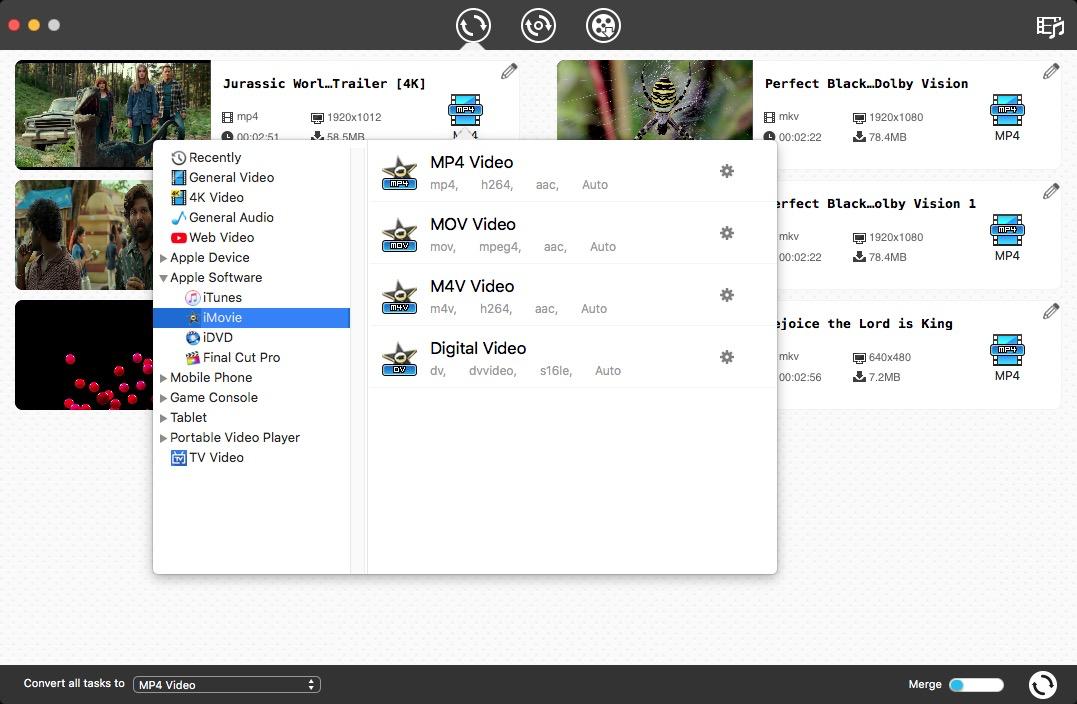
Task: Choose the MOV Video preset
Action: pyautogui.click(x=572, y=233)
